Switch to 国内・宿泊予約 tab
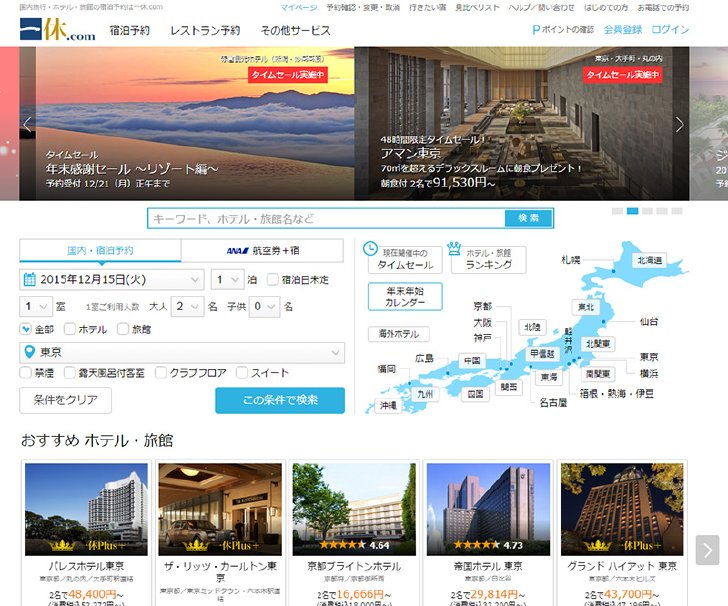This screenshot has width=728, height=606. tap(100, 251)
